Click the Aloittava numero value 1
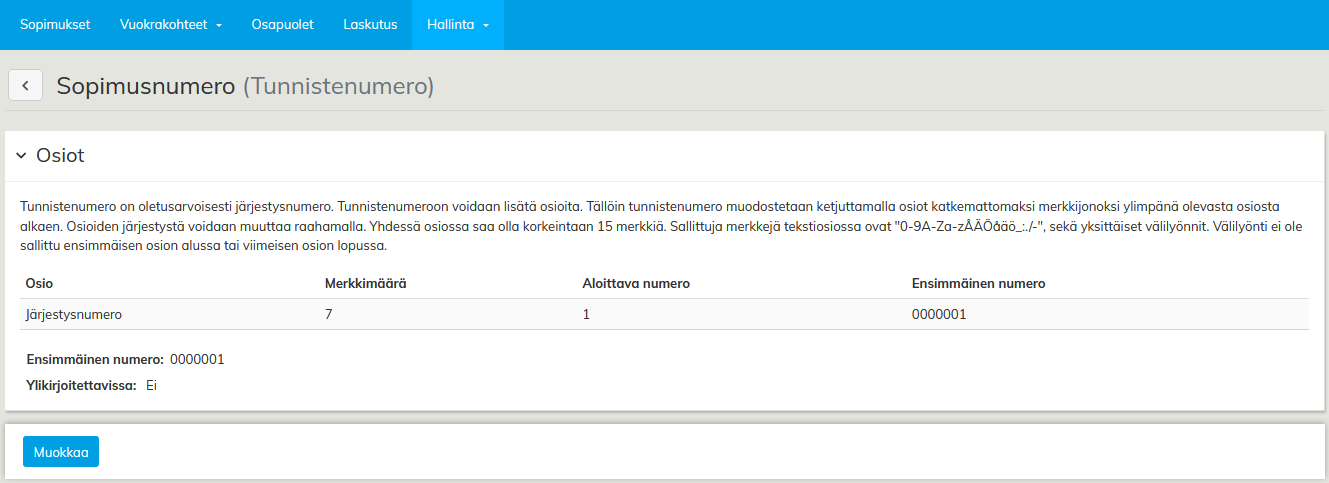 tap(586, 314)
